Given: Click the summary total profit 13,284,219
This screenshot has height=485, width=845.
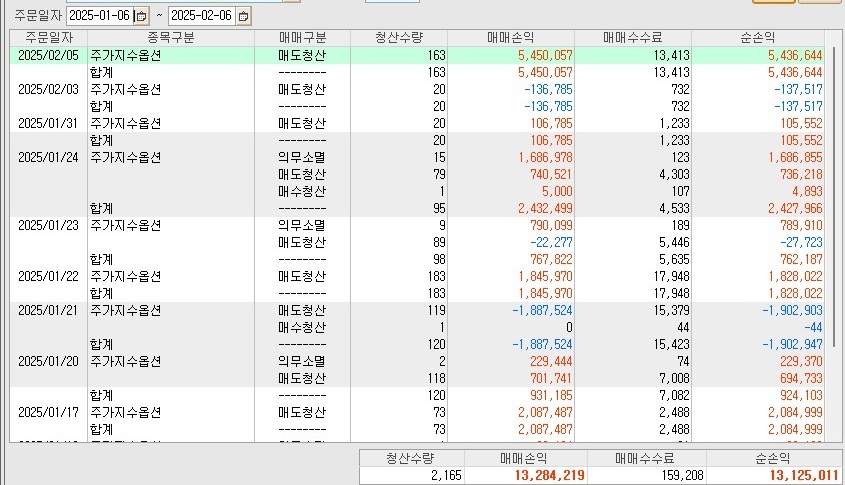Looking at the screenshot, I should 550,475.
